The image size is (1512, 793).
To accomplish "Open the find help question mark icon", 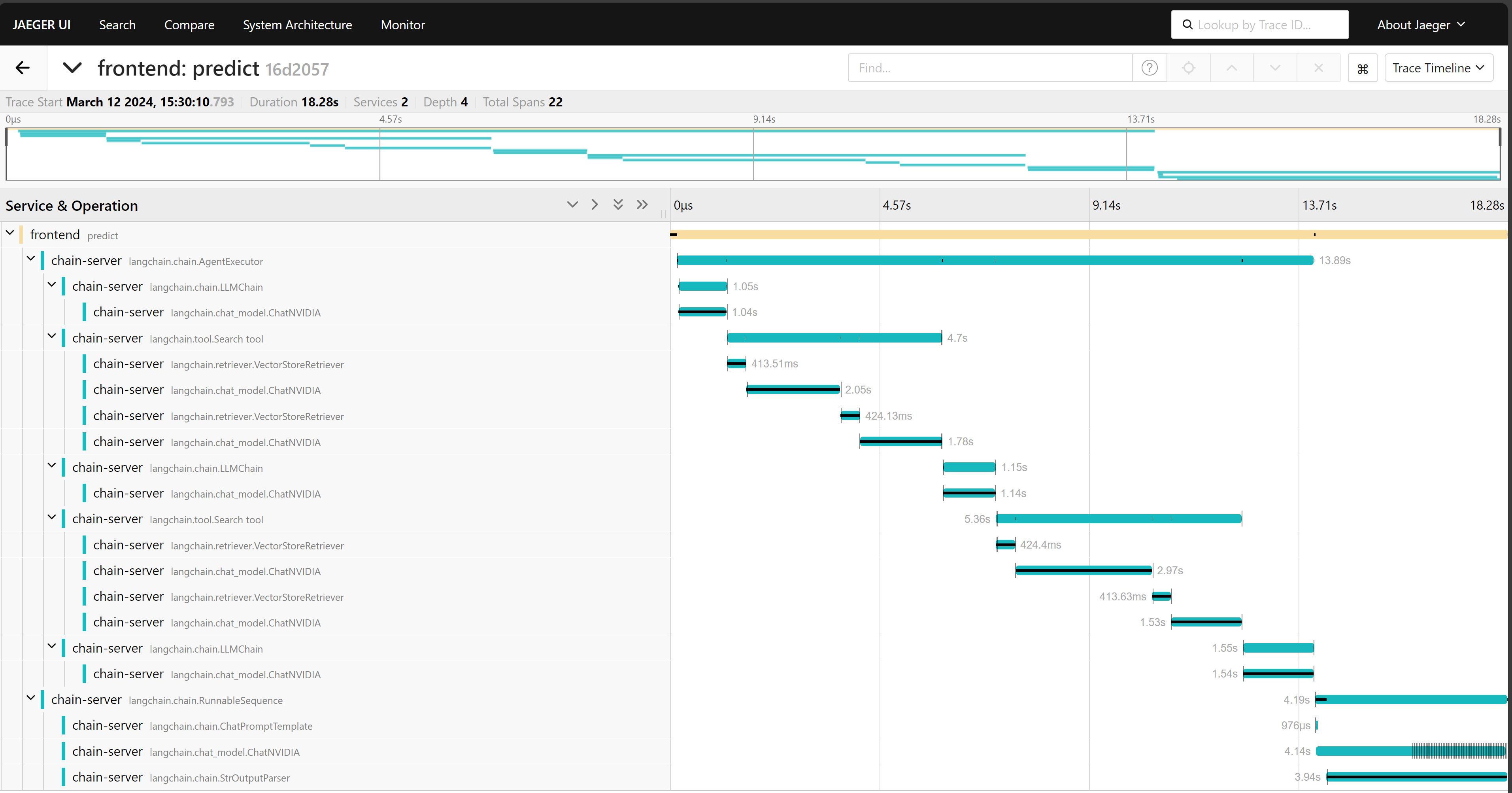I will pyautogui.click(x=1149, y=68).
